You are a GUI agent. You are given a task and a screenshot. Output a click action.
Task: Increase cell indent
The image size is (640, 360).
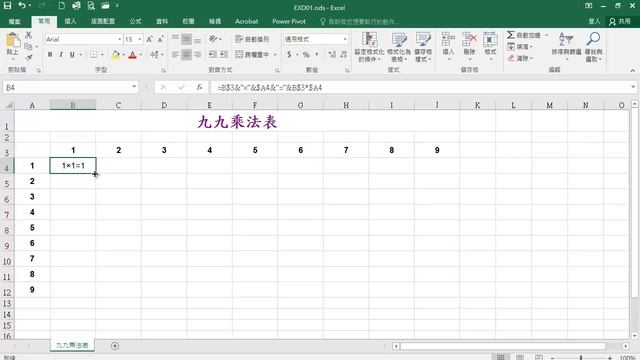tap(224, 54)
